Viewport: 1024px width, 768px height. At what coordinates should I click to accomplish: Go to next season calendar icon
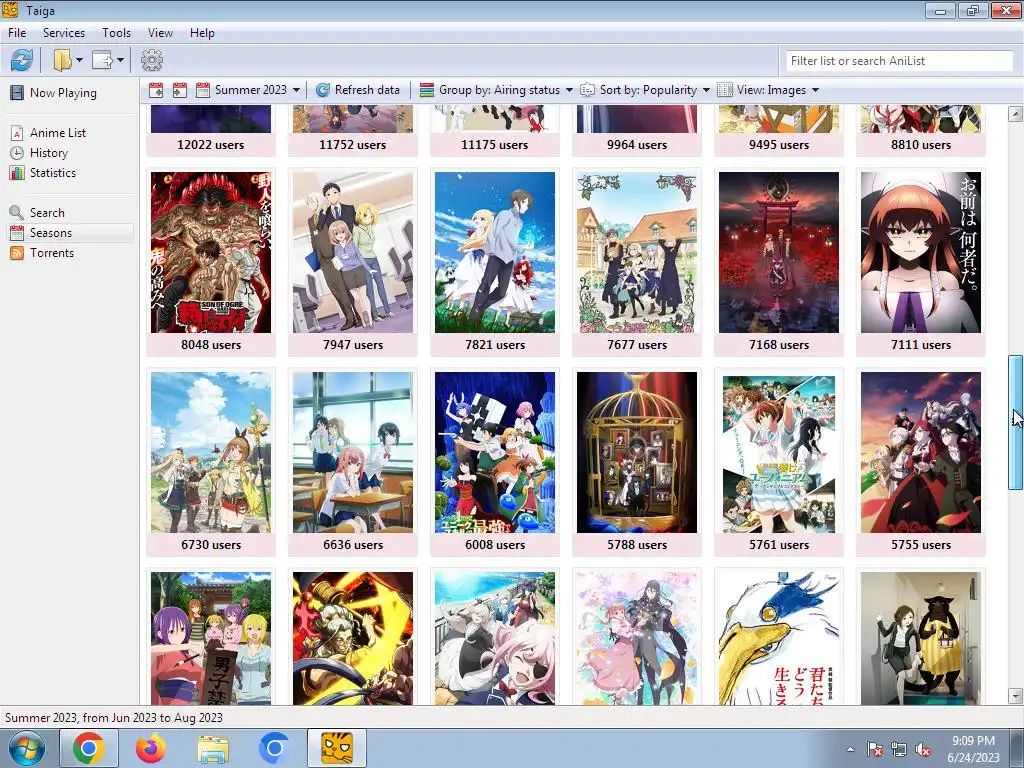pyautogui.click(x=180, y=90)
